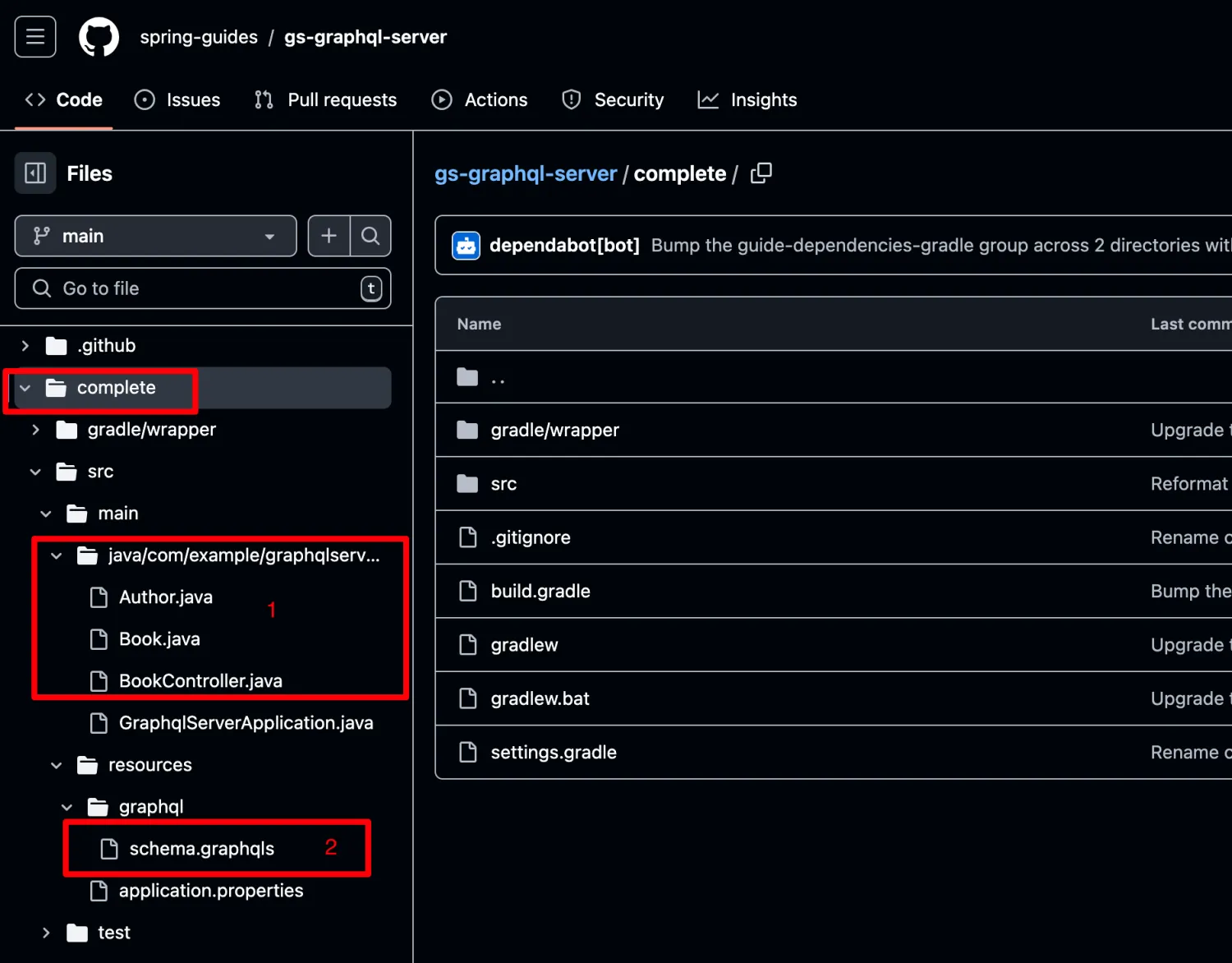
Task: Click the 't' keyboard shortcut badge
Action: coord(371,288)
